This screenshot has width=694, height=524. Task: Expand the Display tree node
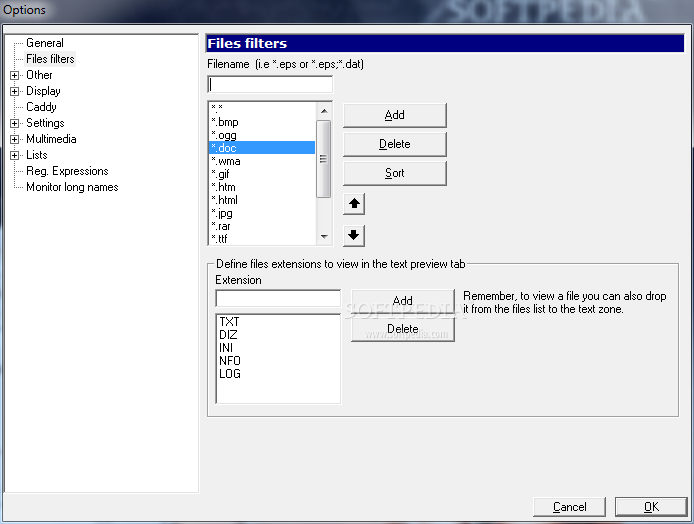(x=15, y=91)
